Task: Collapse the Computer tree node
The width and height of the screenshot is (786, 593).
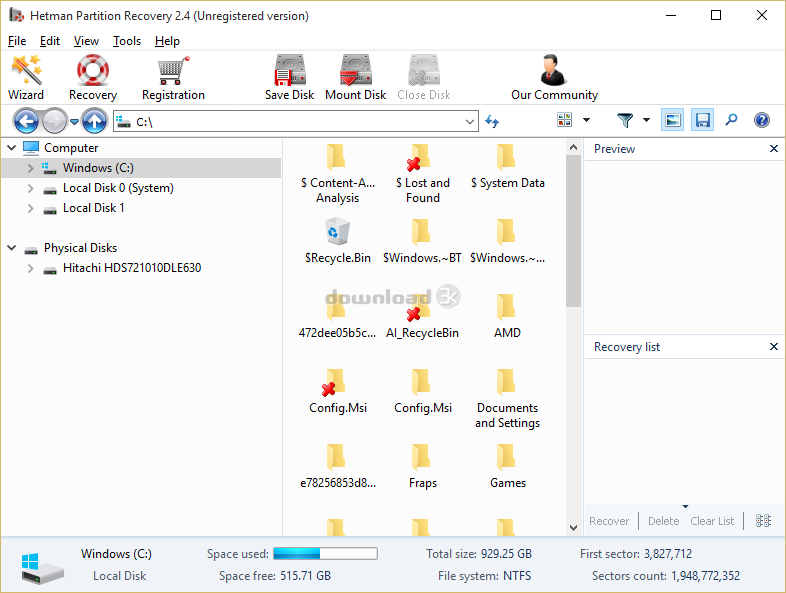Action: [12, 148]
